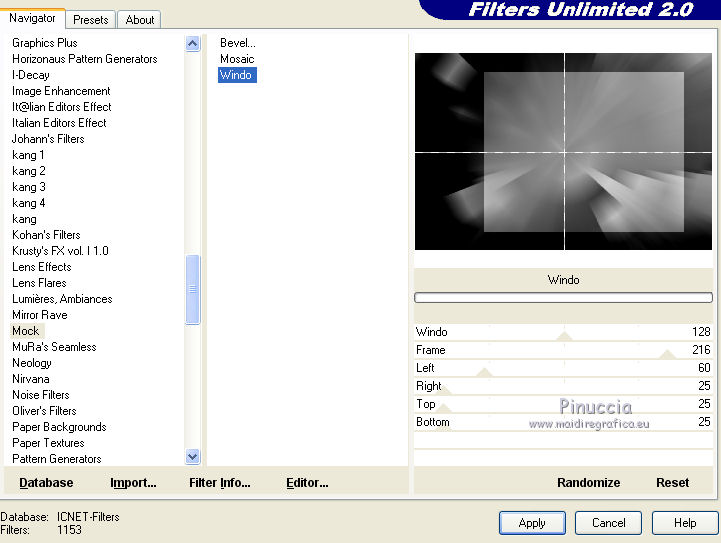Viewport: 721px width, 543px height.
Task: Click the scroll up arrow in filter list
Action: tap(193, 44)
